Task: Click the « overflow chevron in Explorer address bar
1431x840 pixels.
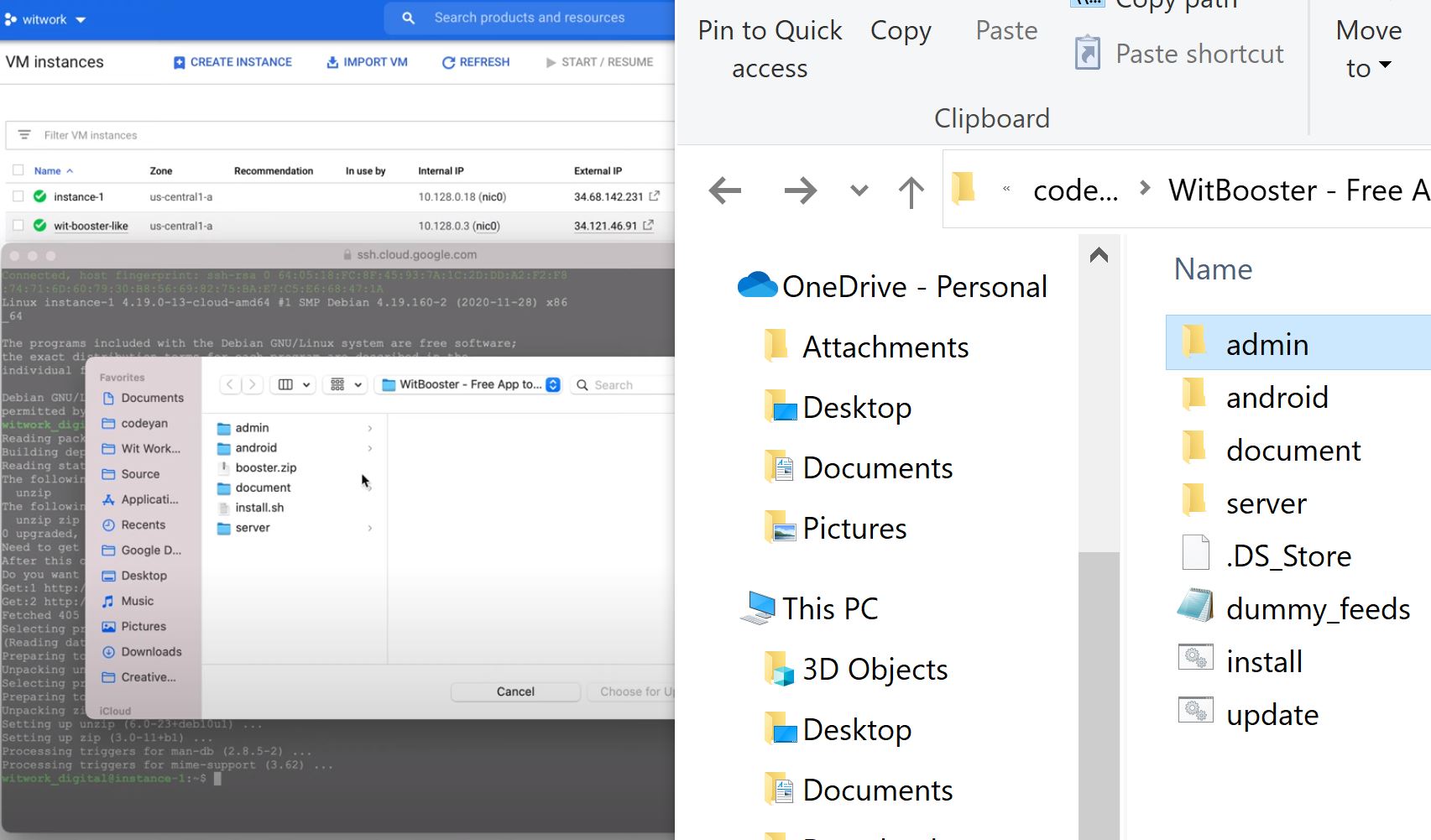Action: pyautogui.click(x=1006, y=190)
